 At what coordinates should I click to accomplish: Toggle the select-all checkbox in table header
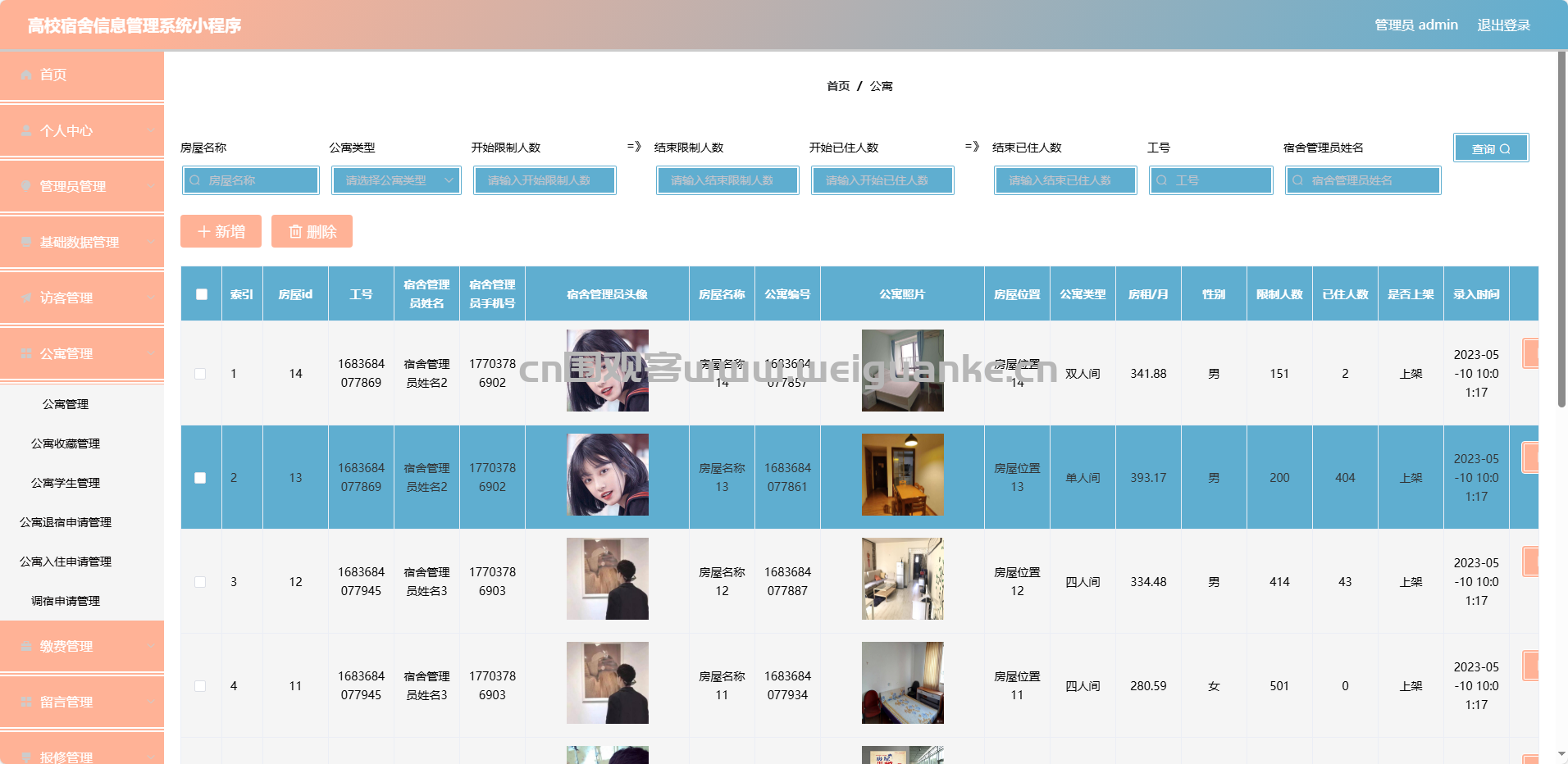pyautogui.click(x=202, y=294)
